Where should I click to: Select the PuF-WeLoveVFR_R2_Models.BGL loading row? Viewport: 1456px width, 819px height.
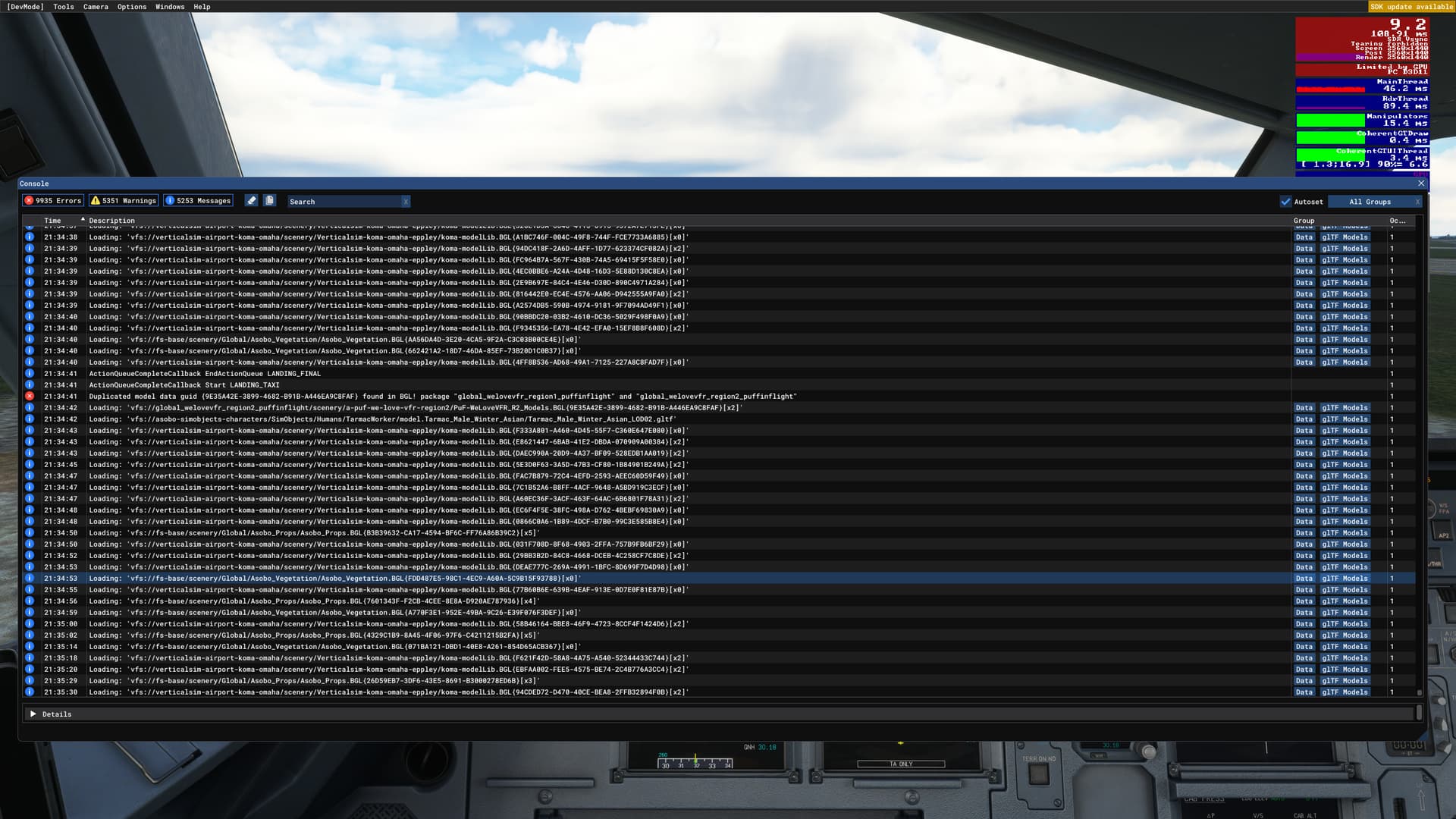coord(719,408)
